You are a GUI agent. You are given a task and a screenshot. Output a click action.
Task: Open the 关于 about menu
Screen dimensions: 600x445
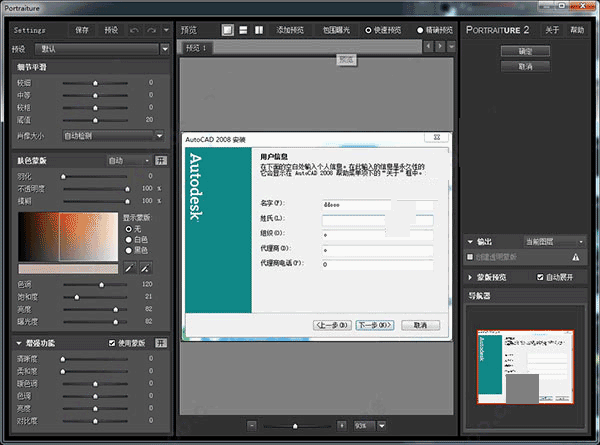click(x=552, y=30)
